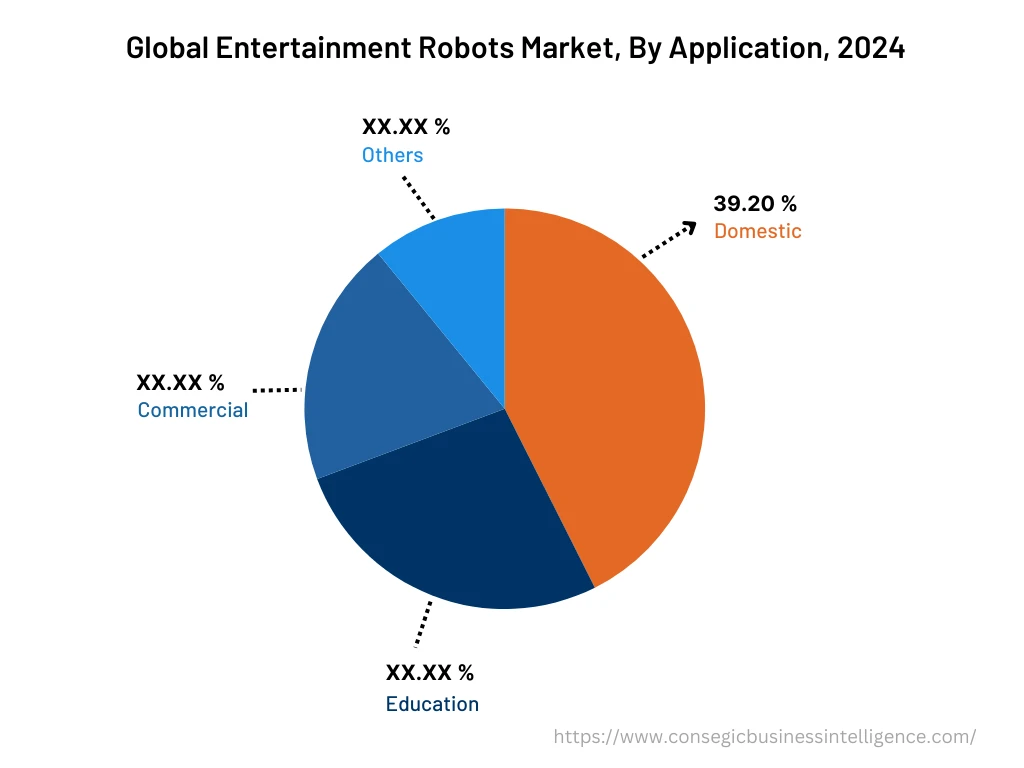Click the Others label text
This screenshot has width=1024, height=768.
pos(392,155)
